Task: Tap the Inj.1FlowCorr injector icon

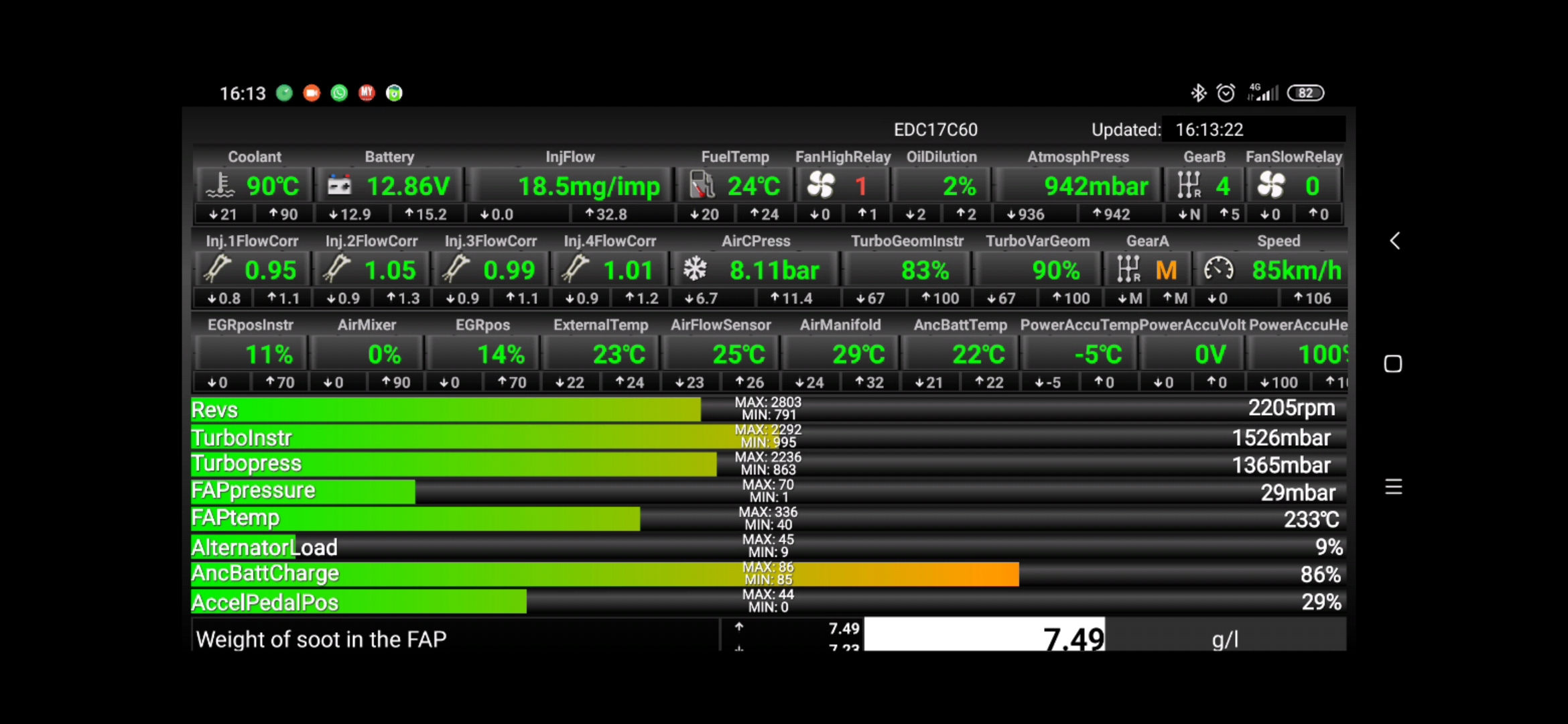Action: pos(217,269)
